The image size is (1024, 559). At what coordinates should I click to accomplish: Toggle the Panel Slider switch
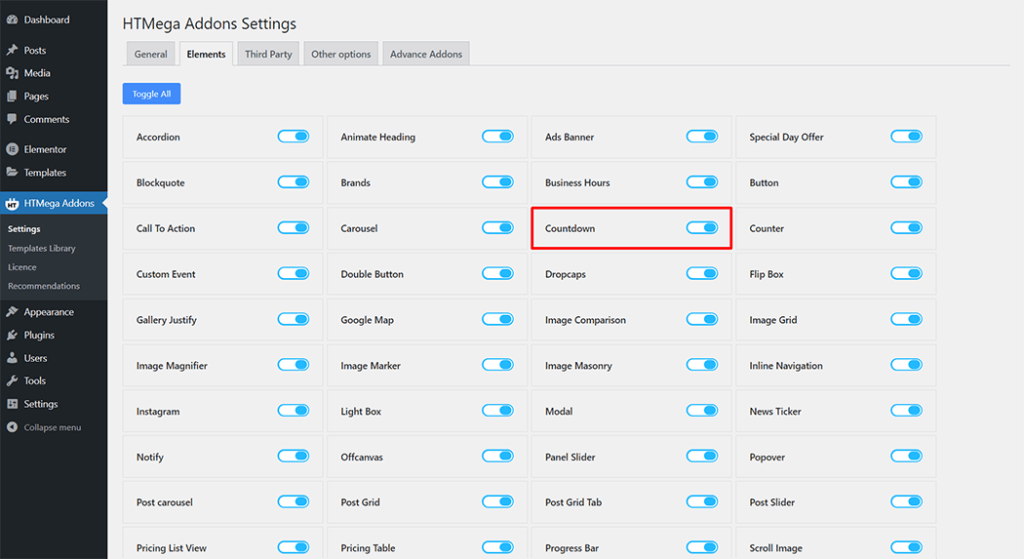pyautogui.click(x=702, y=456)
